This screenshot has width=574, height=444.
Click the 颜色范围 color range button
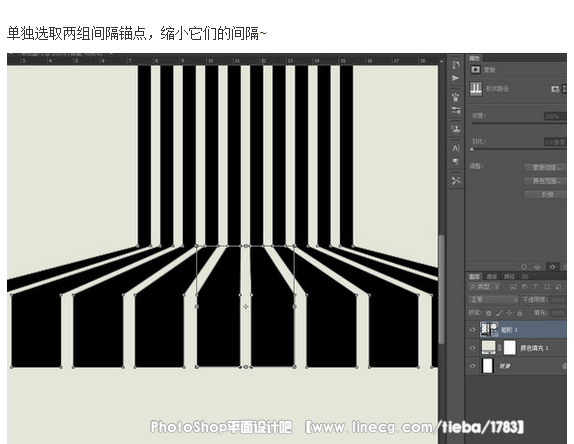pyautogui.click(x=546, y=181)
